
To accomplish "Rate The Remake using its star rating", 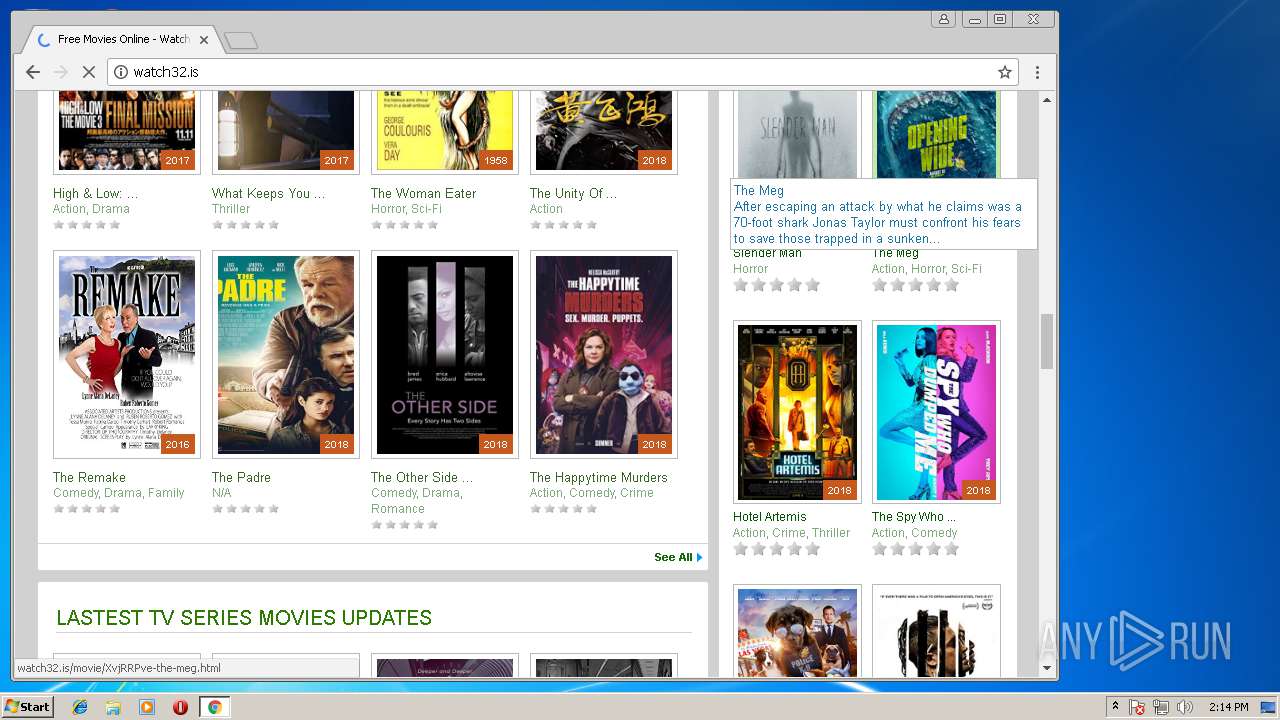I will (x=86, y=509).
